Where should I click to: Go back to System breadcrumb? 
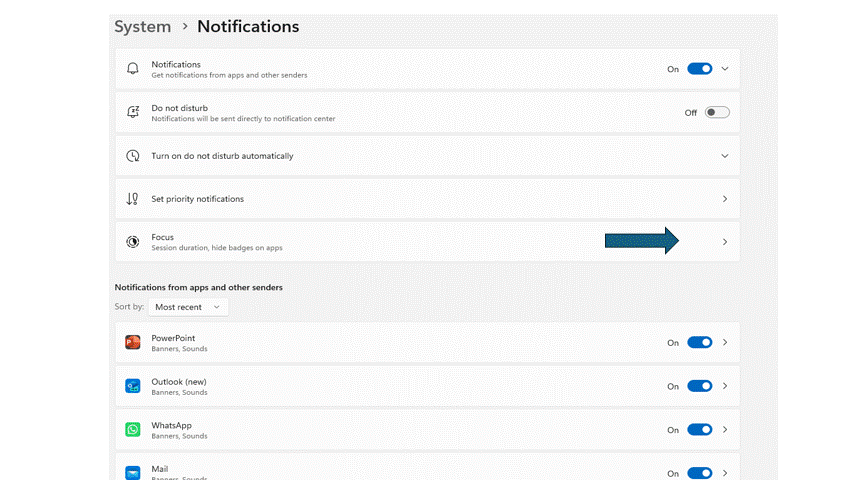pos(142,27)
